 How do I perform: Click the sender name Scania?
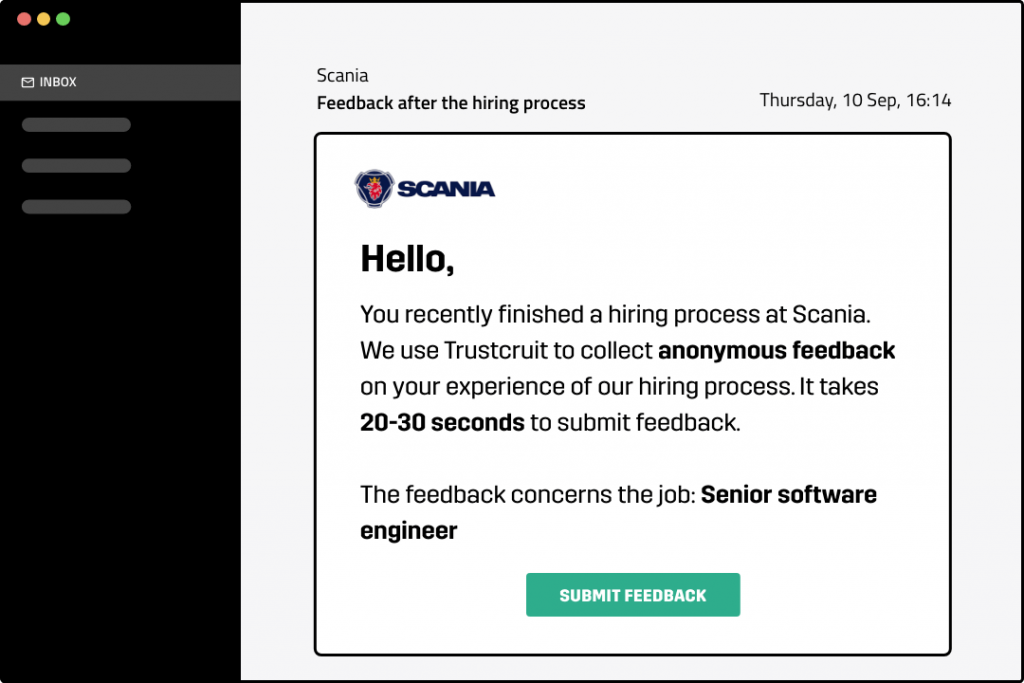pyautogui.click(x=342, y=76)
